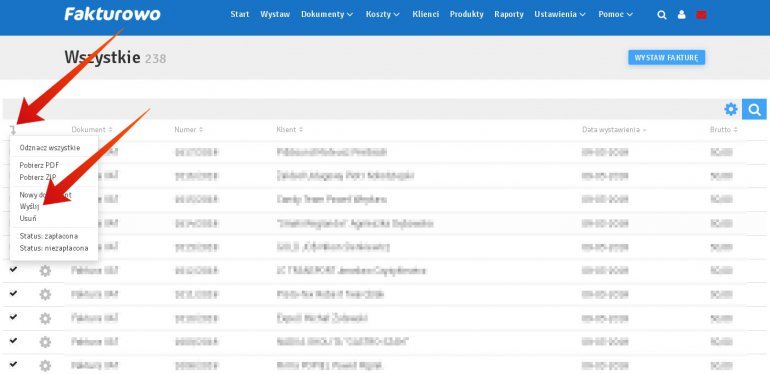Click the WYSTAW FAKTURĘ button
This screenshot has height=374, width=770.
click(666, 57)
